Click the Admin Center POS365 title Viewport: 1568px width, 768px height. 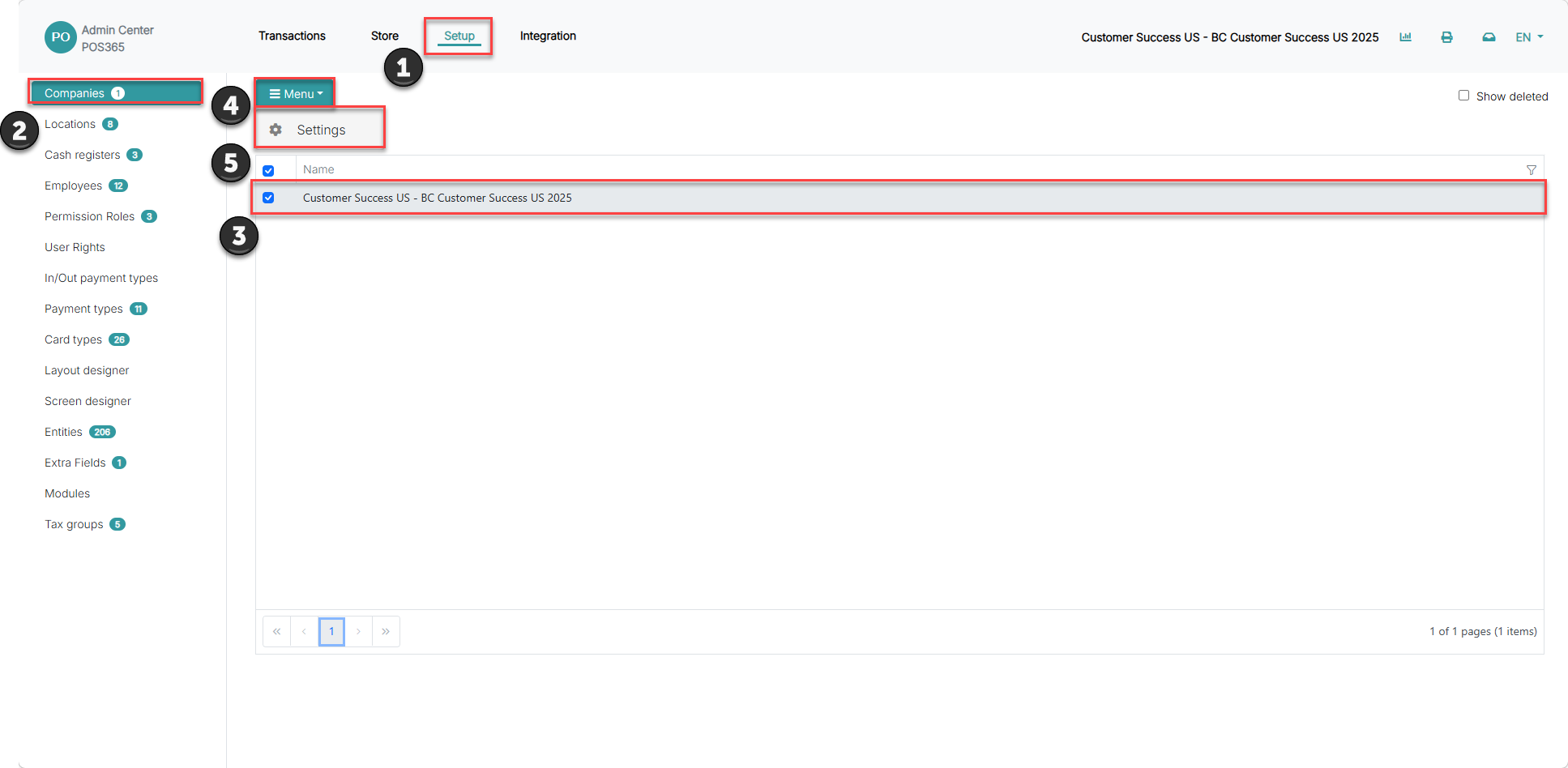pyautogui.click(x=117, y=38)
